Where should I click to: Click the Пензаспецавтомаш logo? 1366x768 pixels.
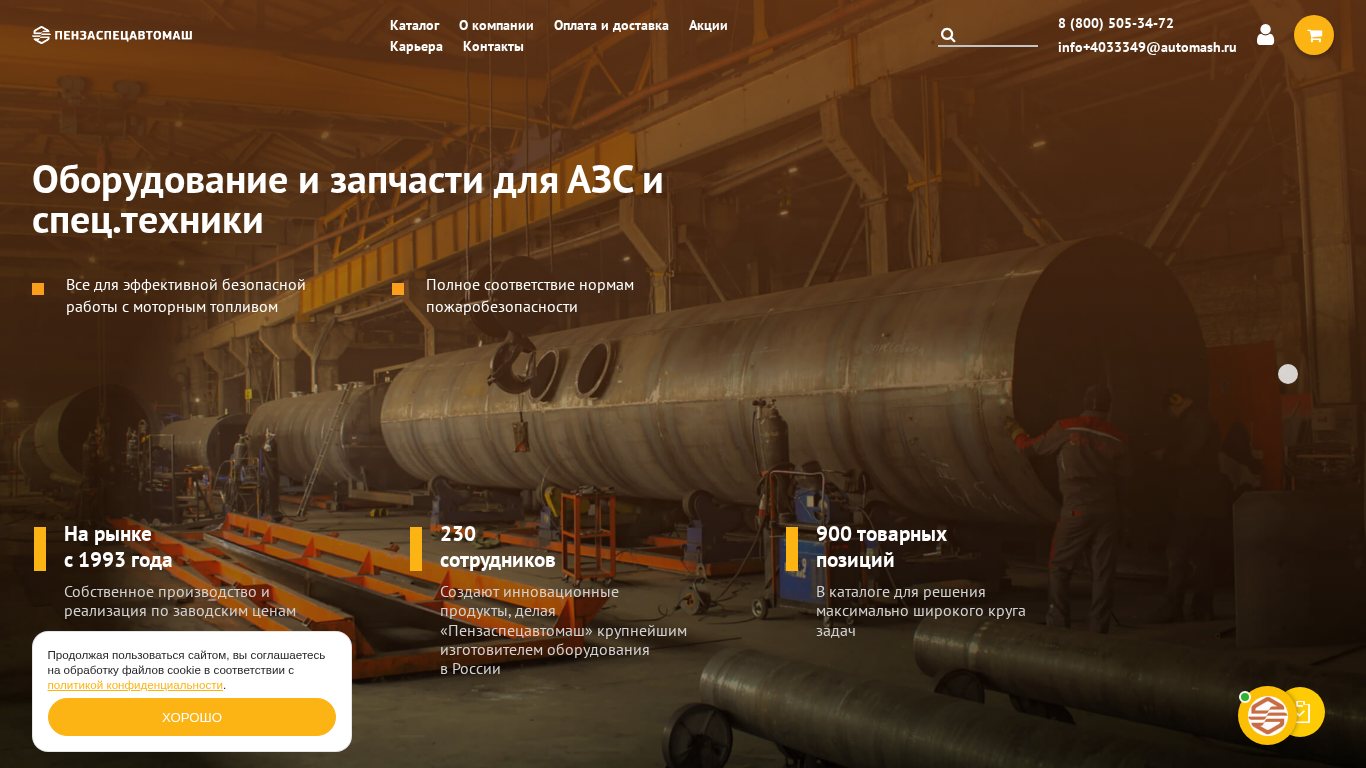click(x=112, y=35)
